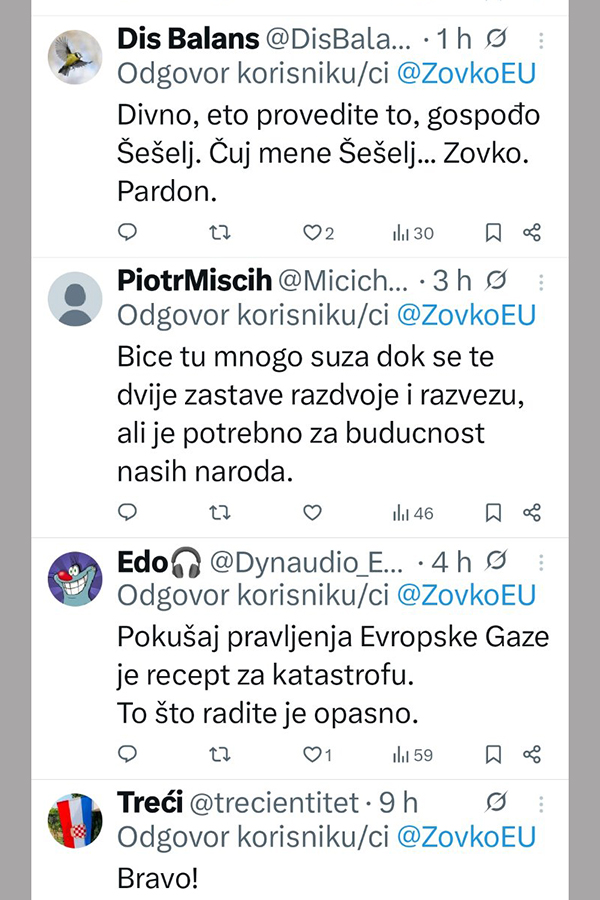The width and height of the screenshot is (600, 900).
Task: Open the @ZovkoEU link in Treći's reply
Action: point(466,837)
